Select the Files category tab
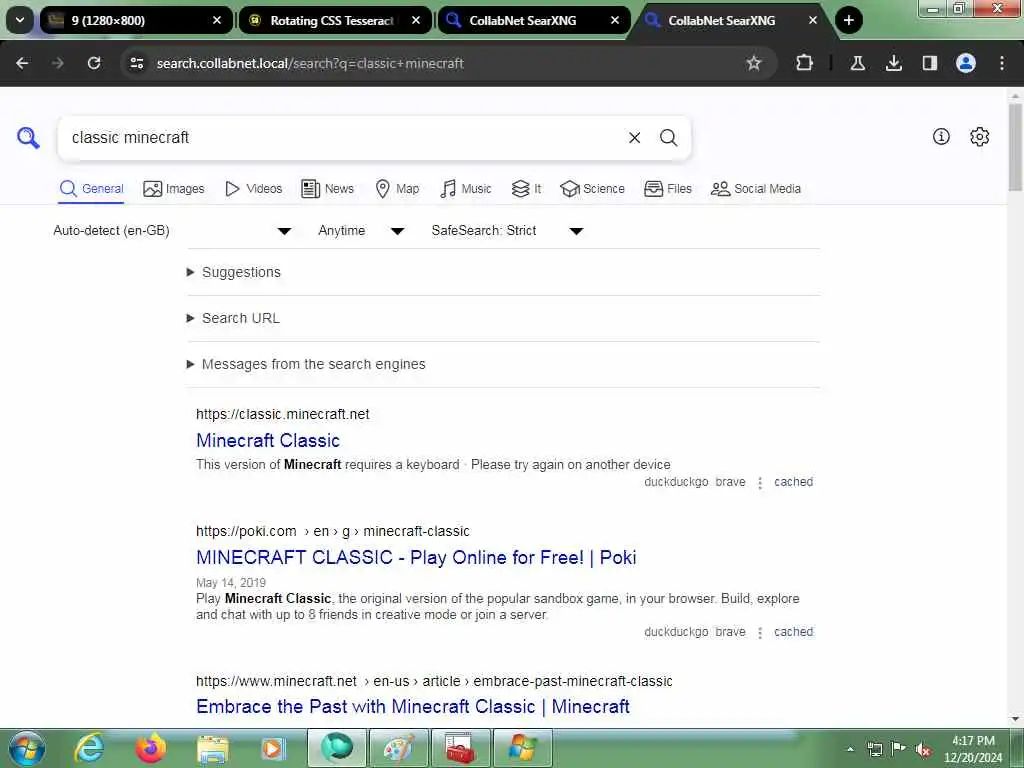This screenshot has width=1024, height=768. coord(667,189)
